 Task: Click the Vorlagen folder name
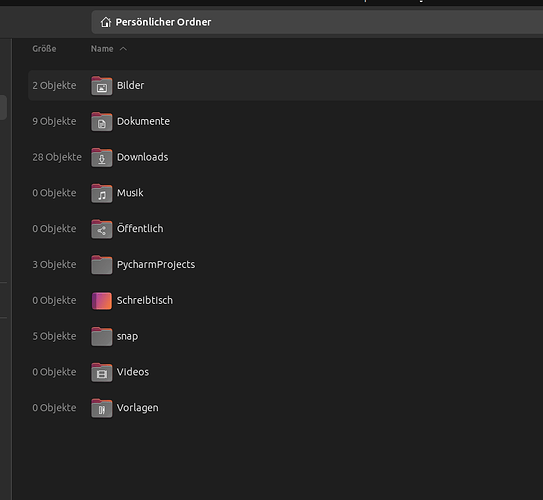(x=137, y=408)
